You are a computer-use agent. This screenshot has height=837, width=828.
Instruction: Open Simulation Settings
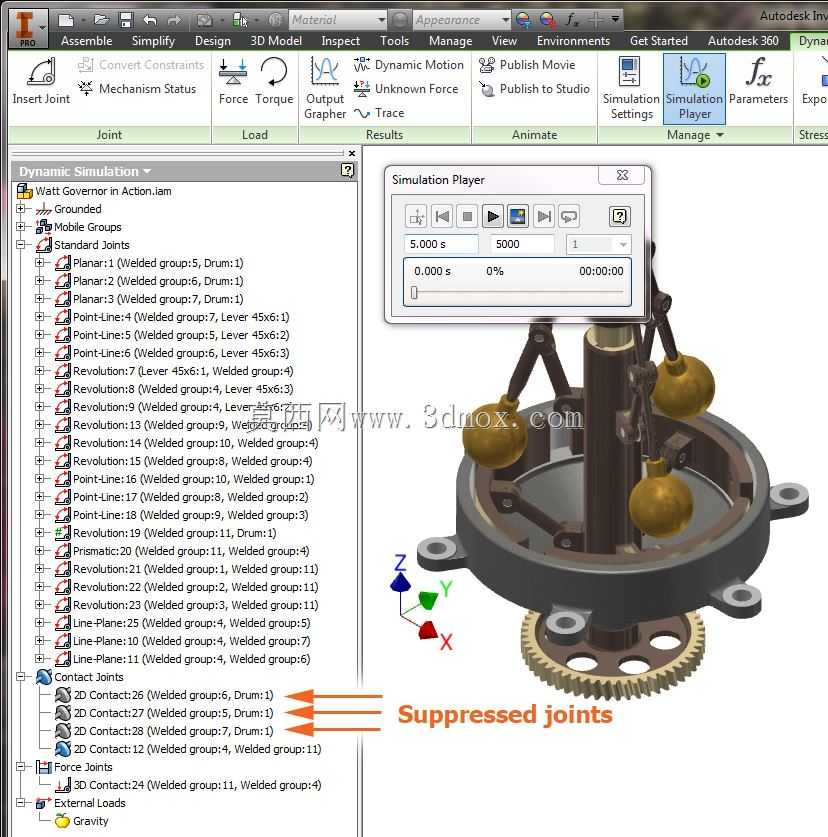[631, 89]
